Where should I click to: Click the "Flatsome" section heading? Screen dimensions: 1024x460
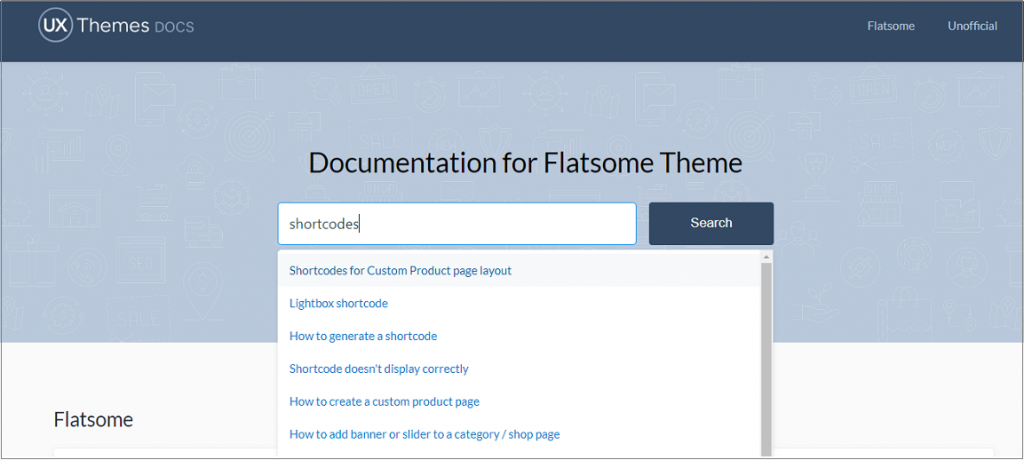(x=93, y=419)
